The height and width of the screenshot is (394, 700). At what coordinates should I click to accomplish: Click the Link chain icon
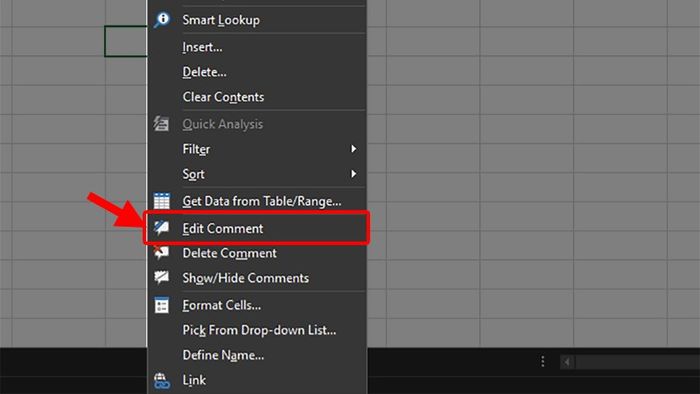(162, 380)
